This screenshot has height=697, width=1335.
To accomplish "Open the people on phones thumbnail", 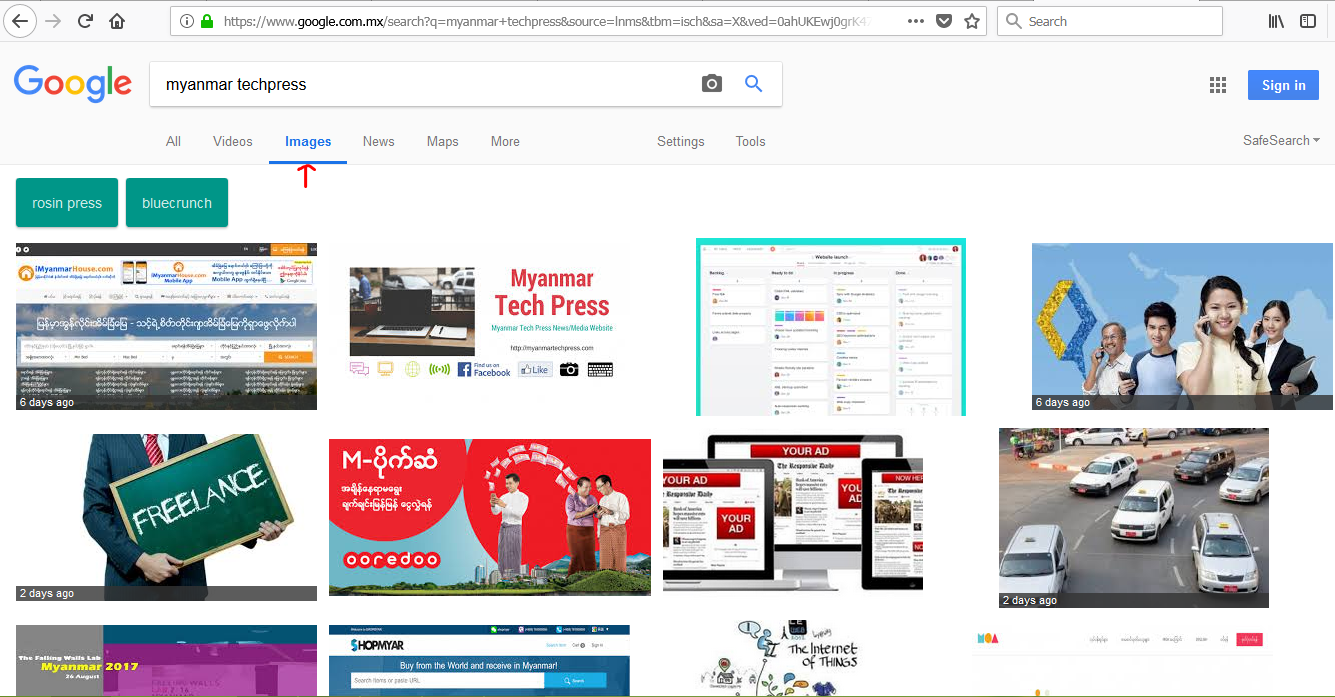I will click(x=1182, y=326).
